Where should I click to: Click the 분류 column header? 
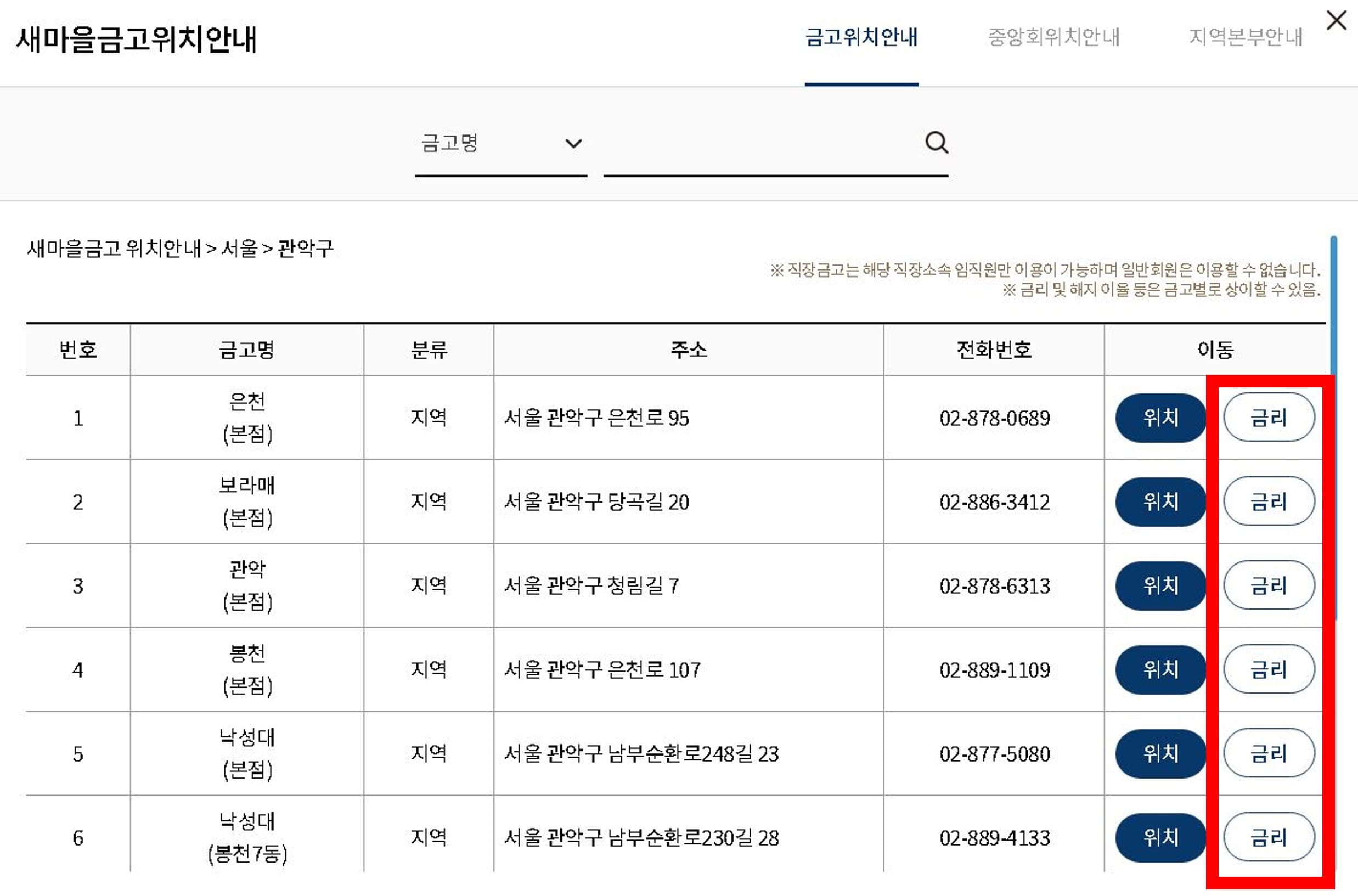pyautogui.click(x=429, y=350)
